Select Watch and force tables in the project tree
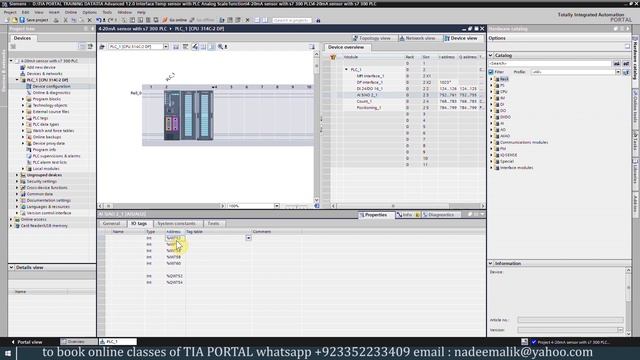The width and height of the screenshot is (640, 360). tap(53, 131)
